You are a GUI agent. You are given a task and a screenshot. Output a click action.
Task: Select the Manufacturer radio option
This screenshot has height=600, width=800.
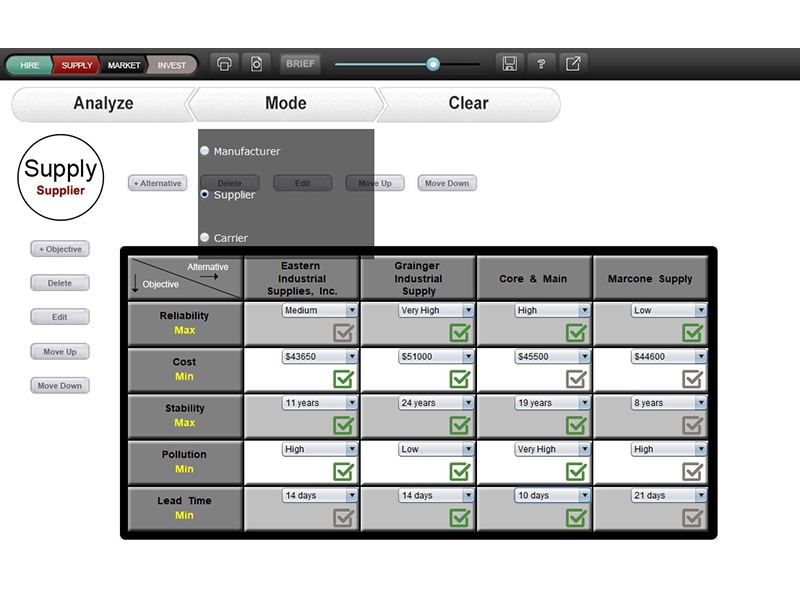205,151
